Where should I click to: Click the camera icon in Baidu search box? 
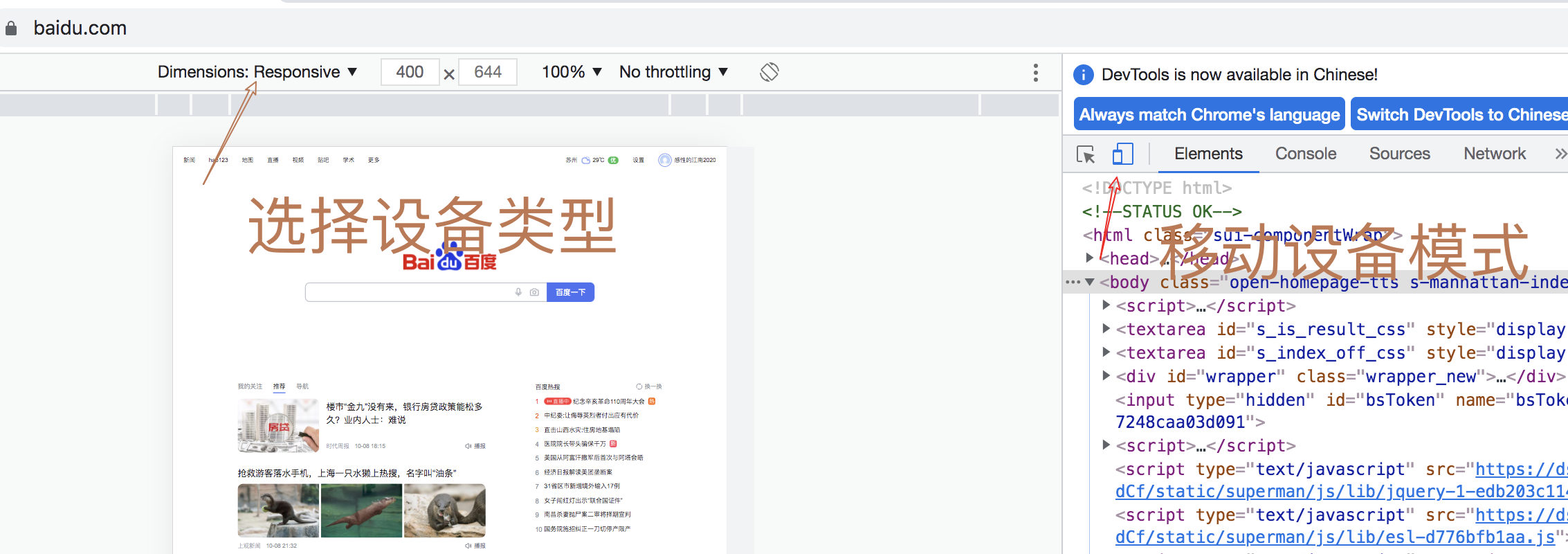[x=534, y=292]
